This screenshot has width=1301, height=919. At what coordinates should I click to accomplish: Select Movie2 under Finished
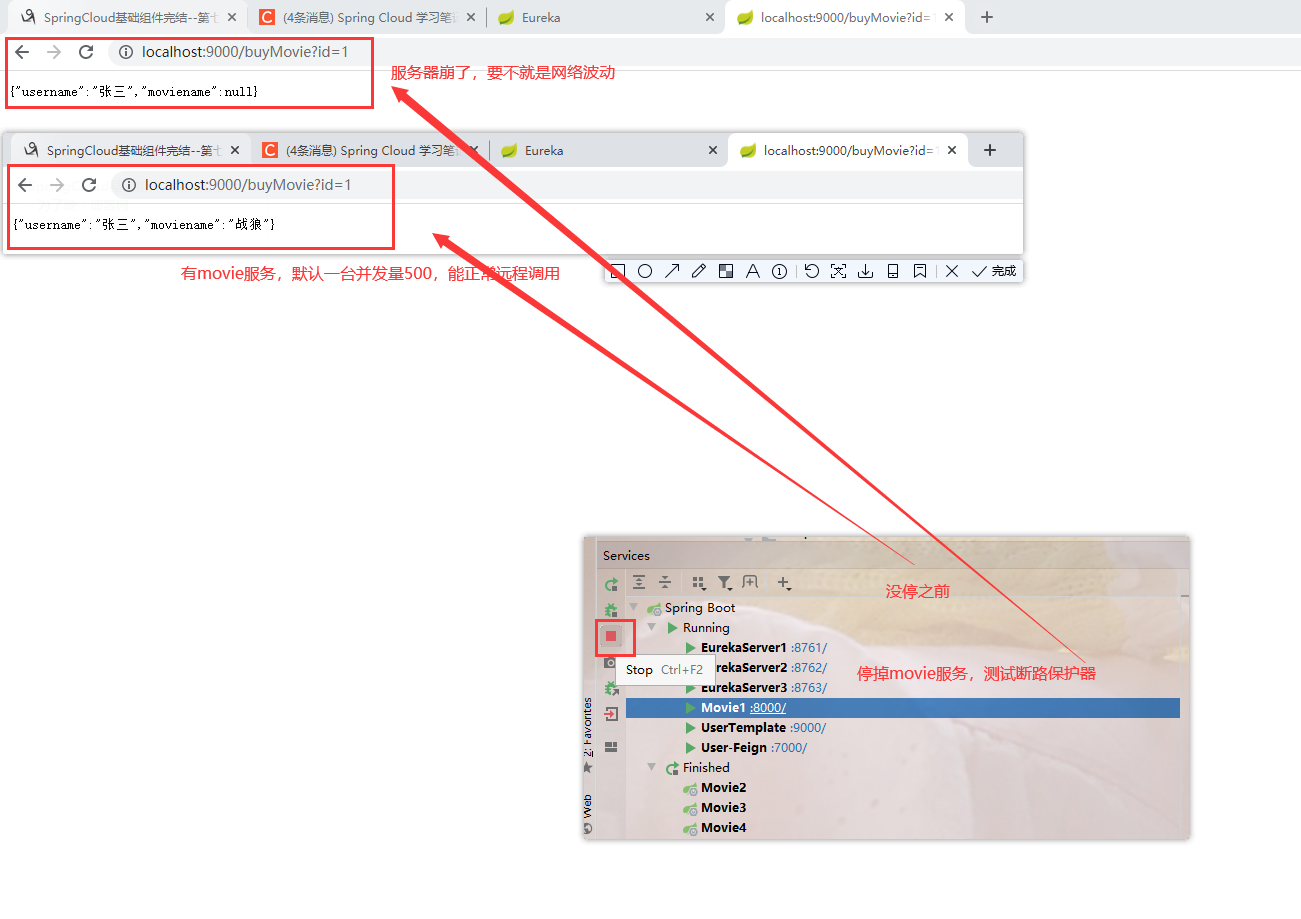(723, 787)
